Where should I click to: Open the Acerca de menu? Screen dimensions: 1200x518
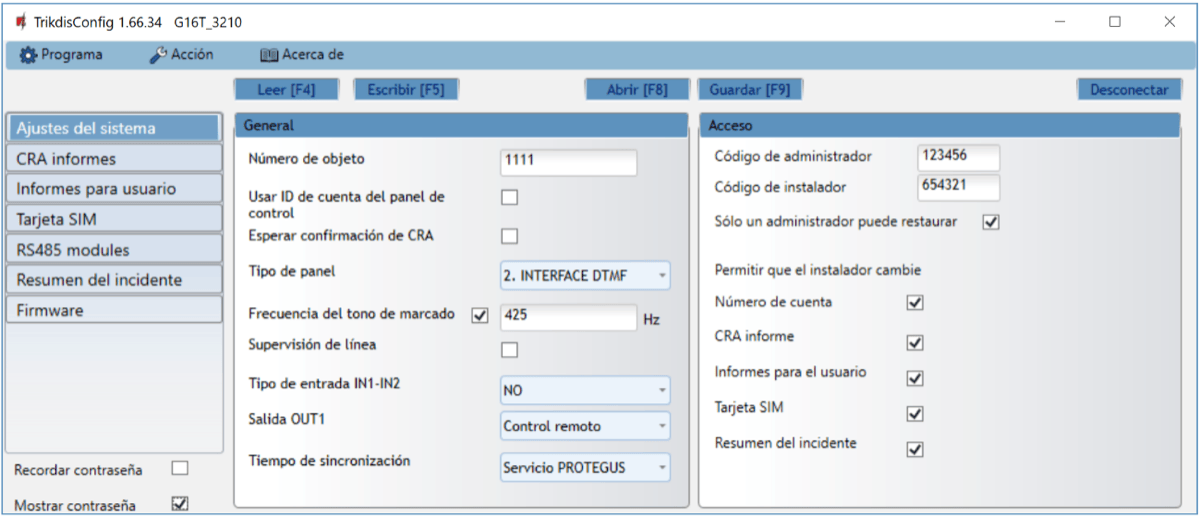(x=302, y=55)
